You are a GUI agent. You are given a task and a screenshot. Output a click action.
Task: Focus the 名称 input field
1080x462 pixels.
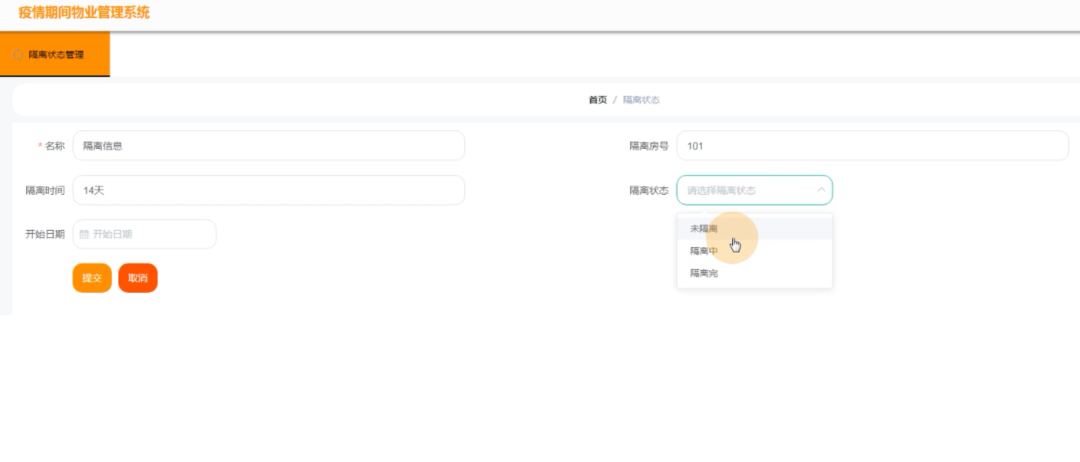tap(269, 146)
